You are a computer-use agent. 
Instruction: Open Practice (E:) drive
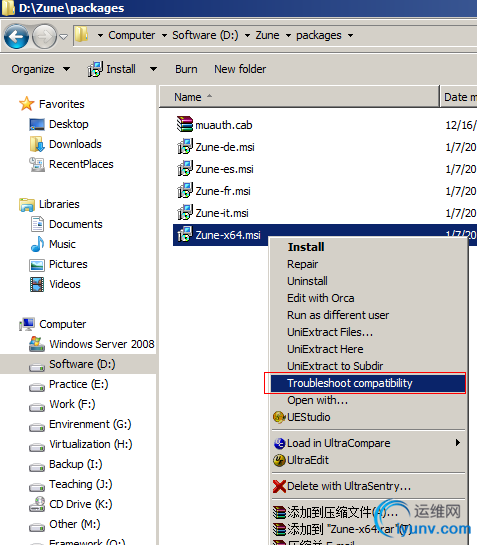79,384
